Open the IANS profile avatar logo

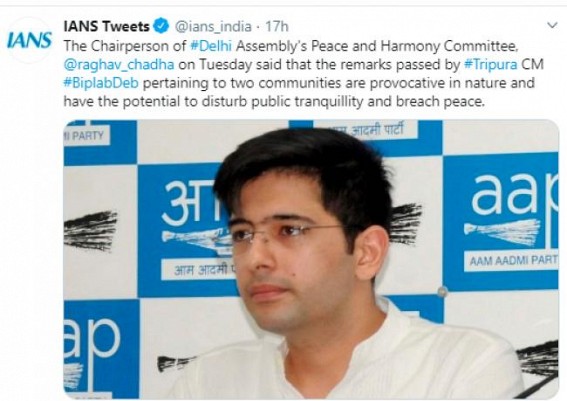[30, 40]
